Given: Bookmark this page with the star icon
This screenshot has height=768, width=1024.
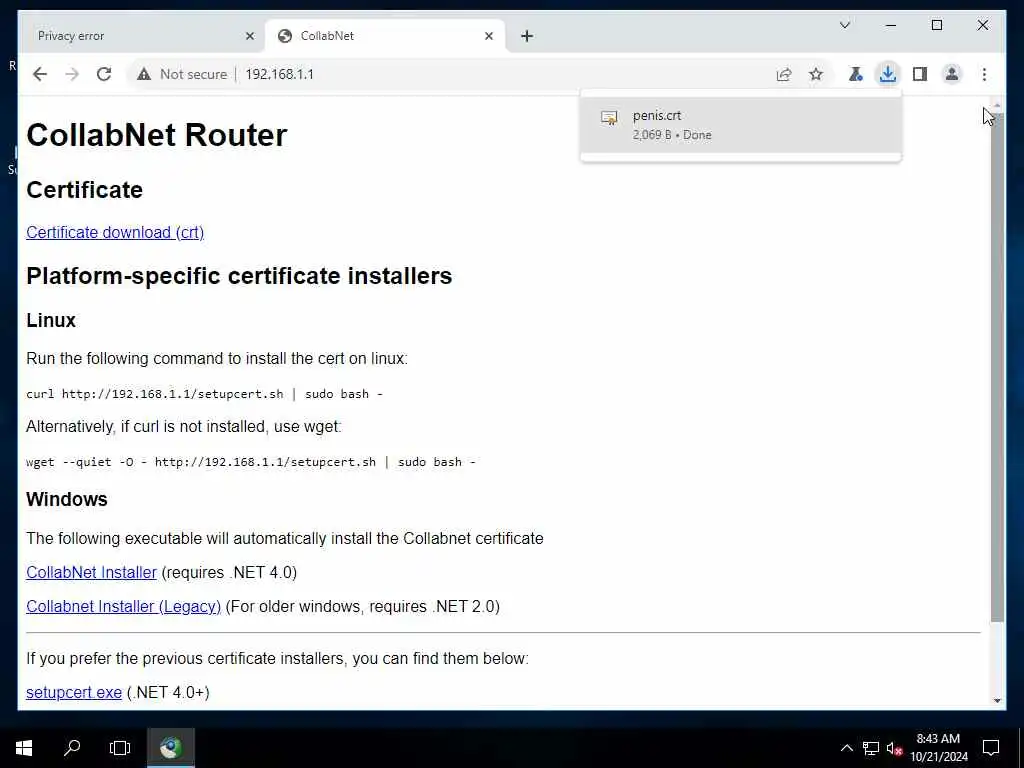Looking at the screenshot, I should tap(816, 74).
